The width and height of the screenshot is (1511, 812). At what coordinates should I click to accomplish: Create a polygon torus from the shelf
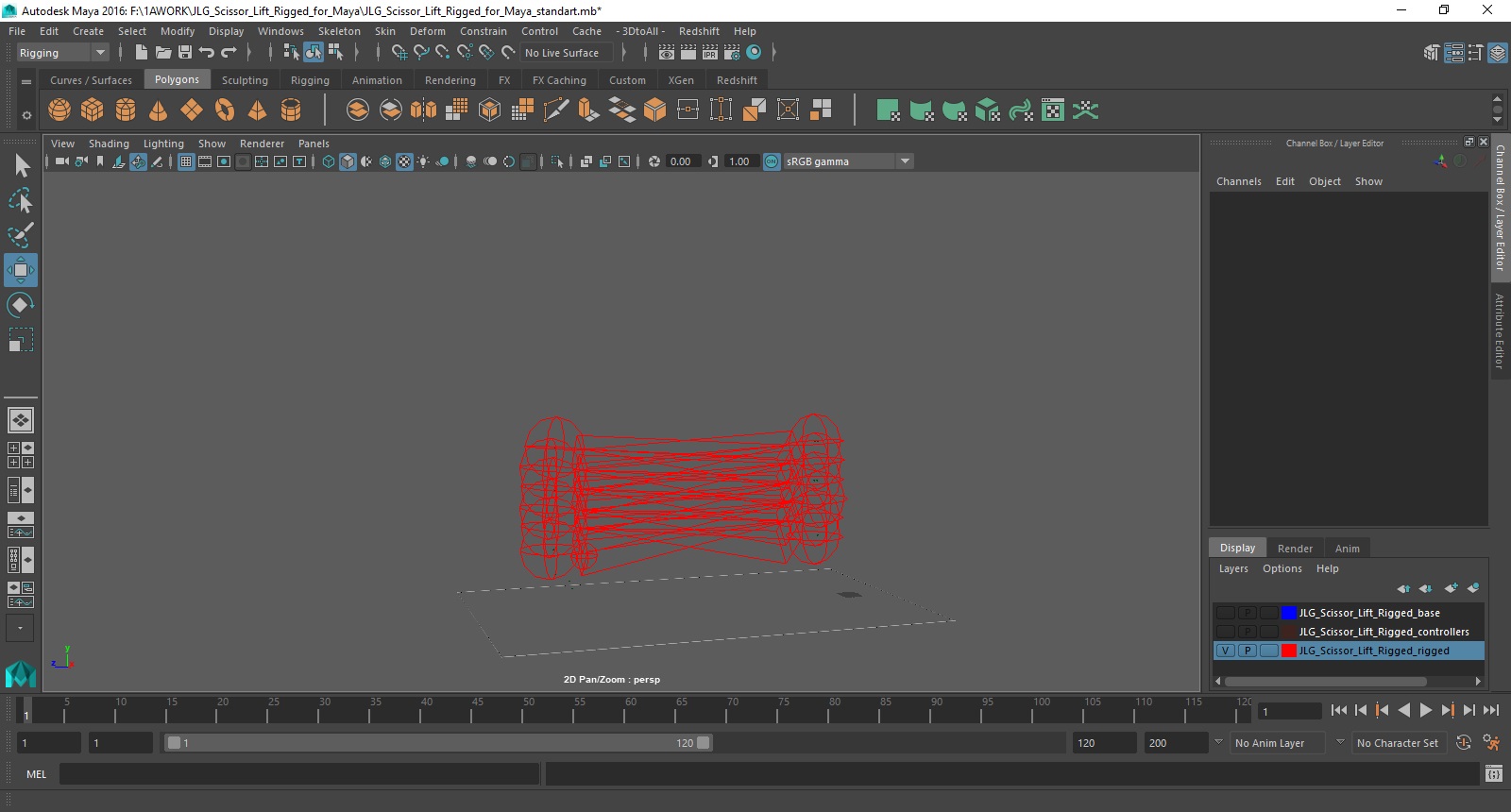click(x=225, y=110)
